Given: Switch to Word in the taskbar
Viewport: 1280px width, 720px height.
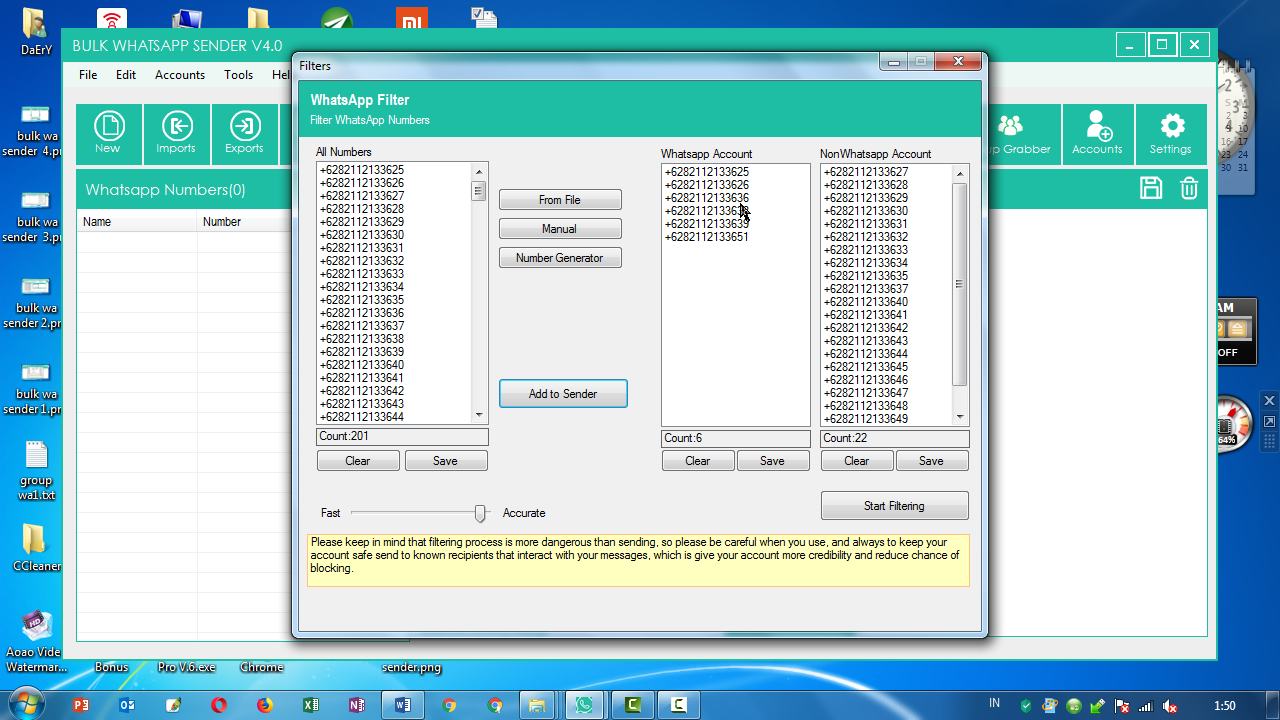Looking at the screenshot, I should (403, 706).
